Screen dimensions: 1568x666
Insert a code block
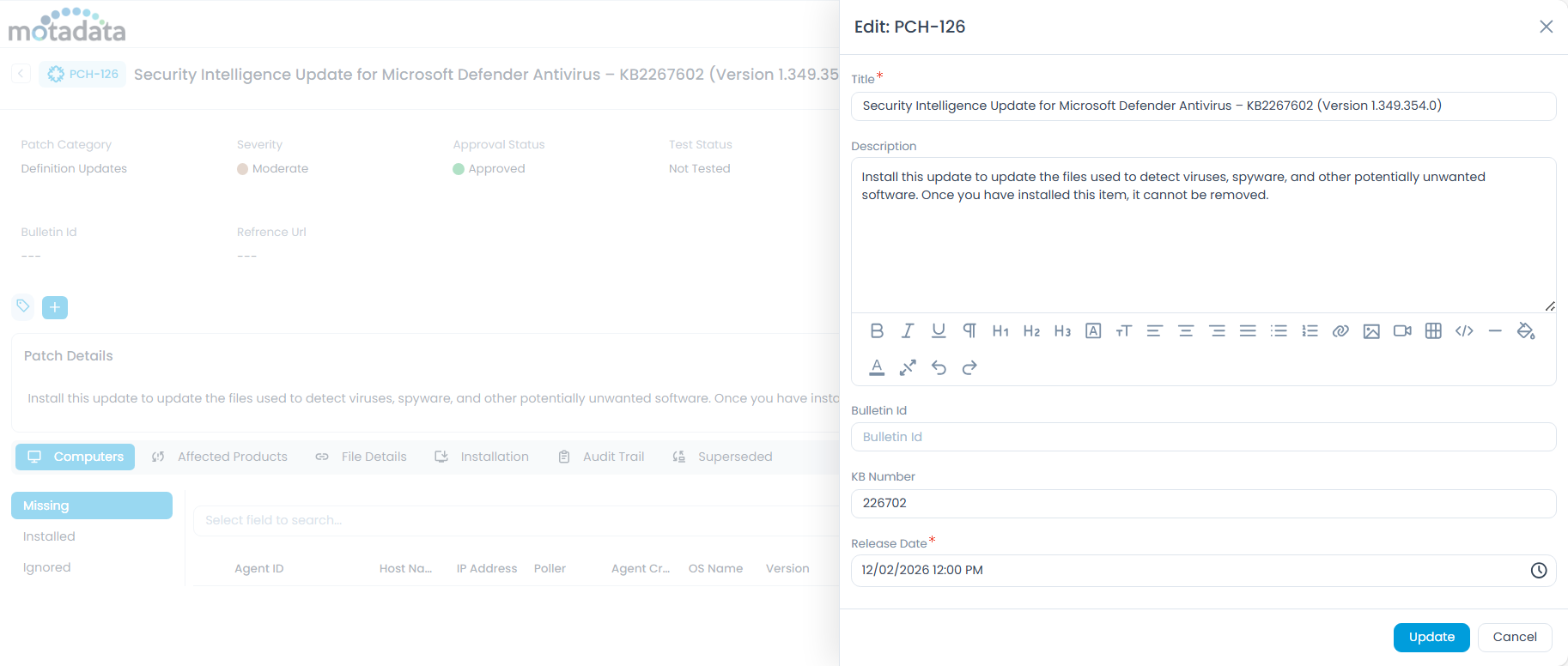tap(1464, 331)
